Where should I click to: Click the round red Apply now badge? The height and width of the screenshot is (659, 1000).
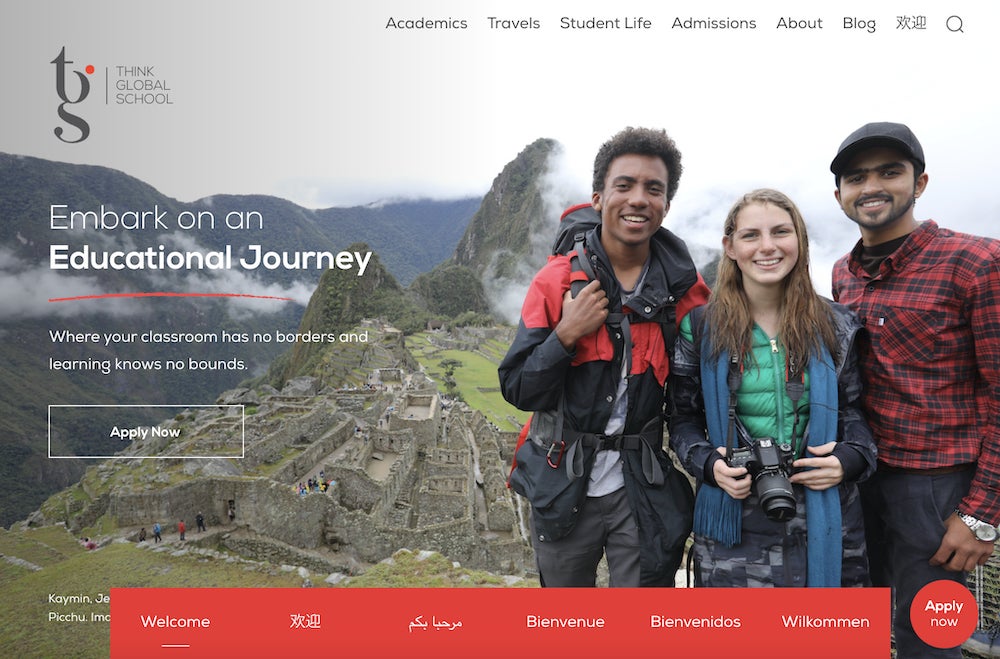944,613
